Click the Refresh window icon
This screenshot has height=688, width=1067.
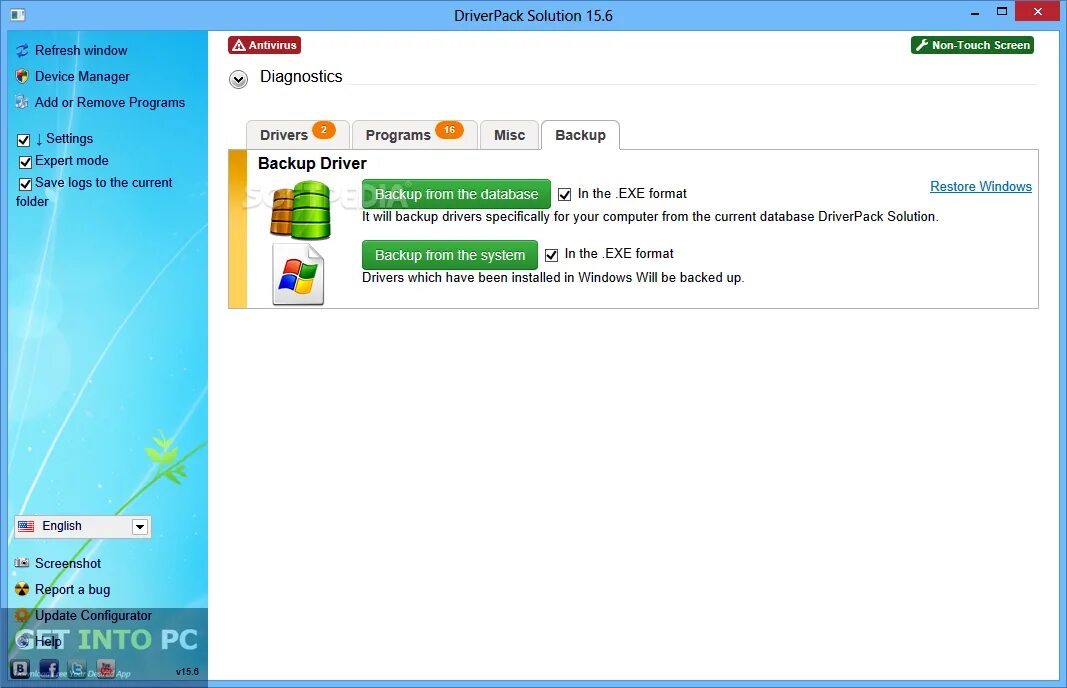[x=21, y=50]
